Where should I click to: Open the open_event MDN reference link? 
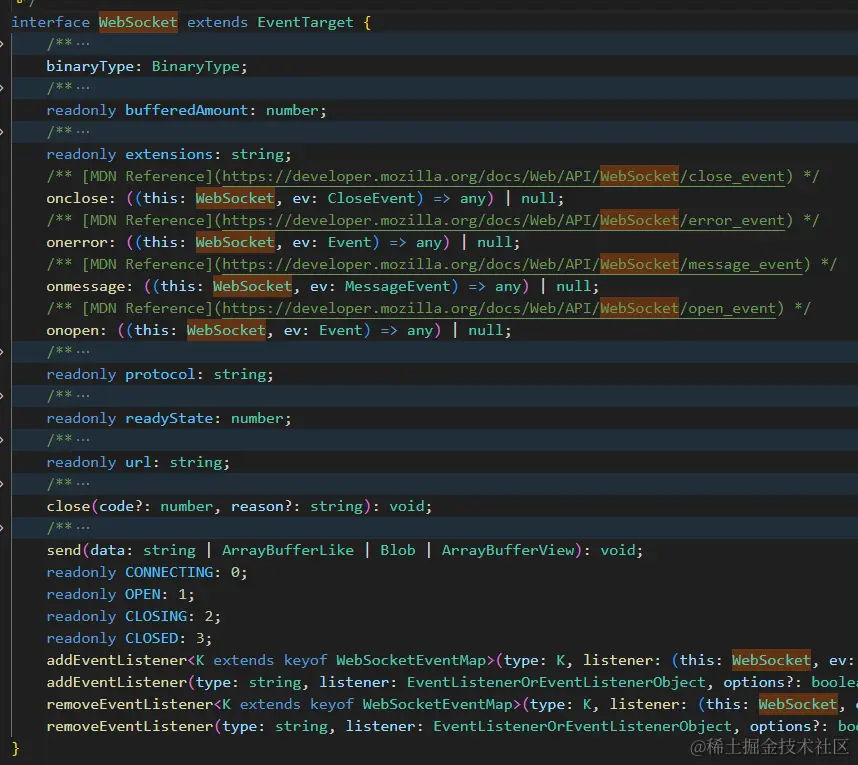499,309
